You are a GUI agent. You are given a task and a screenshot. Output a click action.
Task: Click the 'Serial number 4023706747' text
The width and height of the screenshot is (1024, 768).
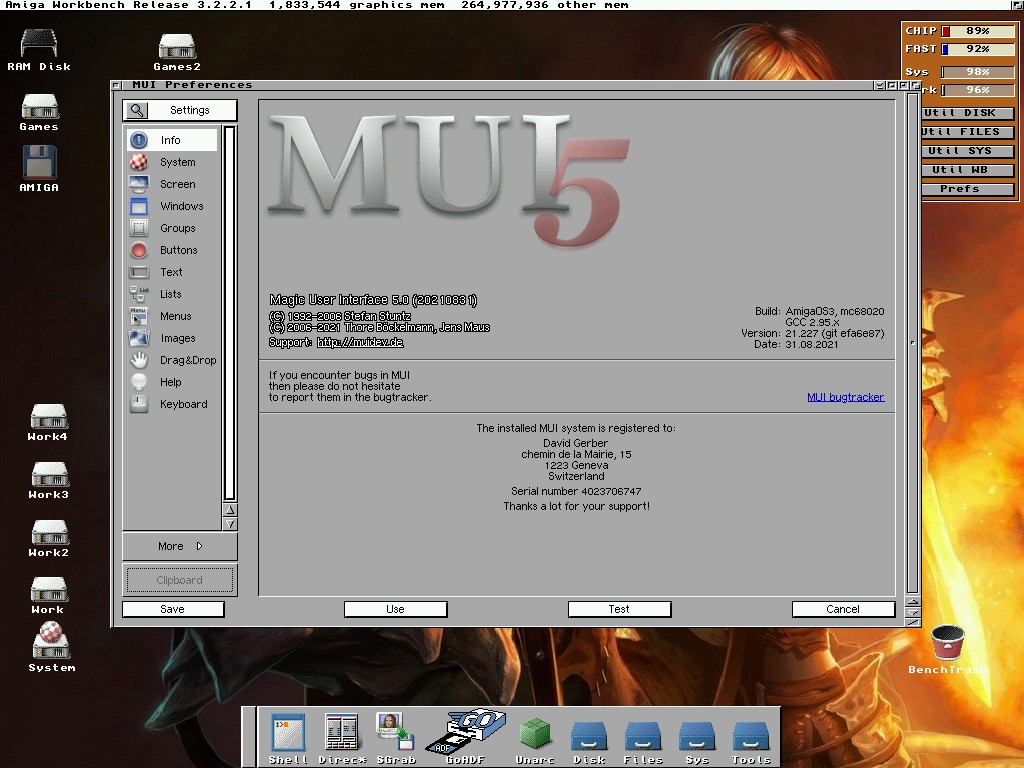point(576,491)
